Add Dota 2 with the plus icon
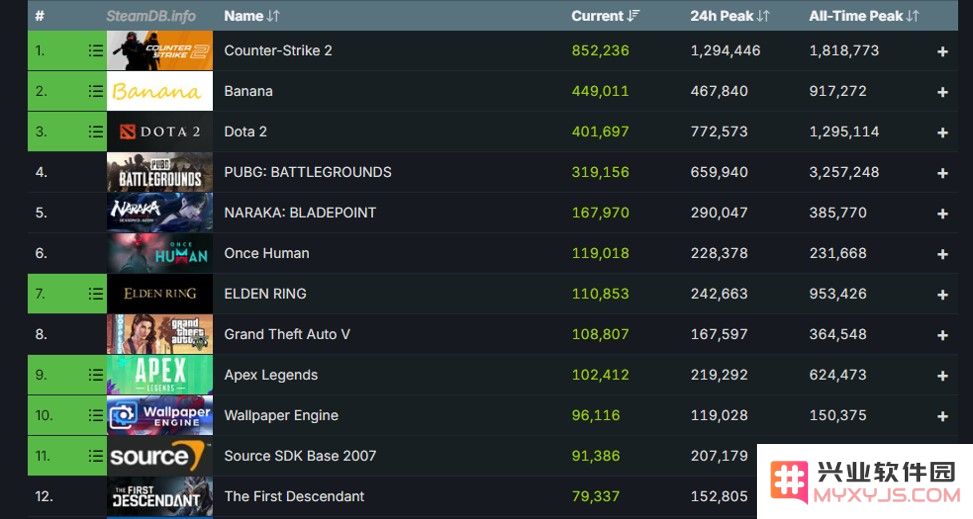The width and height of the screenshot is (973, 519). coord(943,133)
